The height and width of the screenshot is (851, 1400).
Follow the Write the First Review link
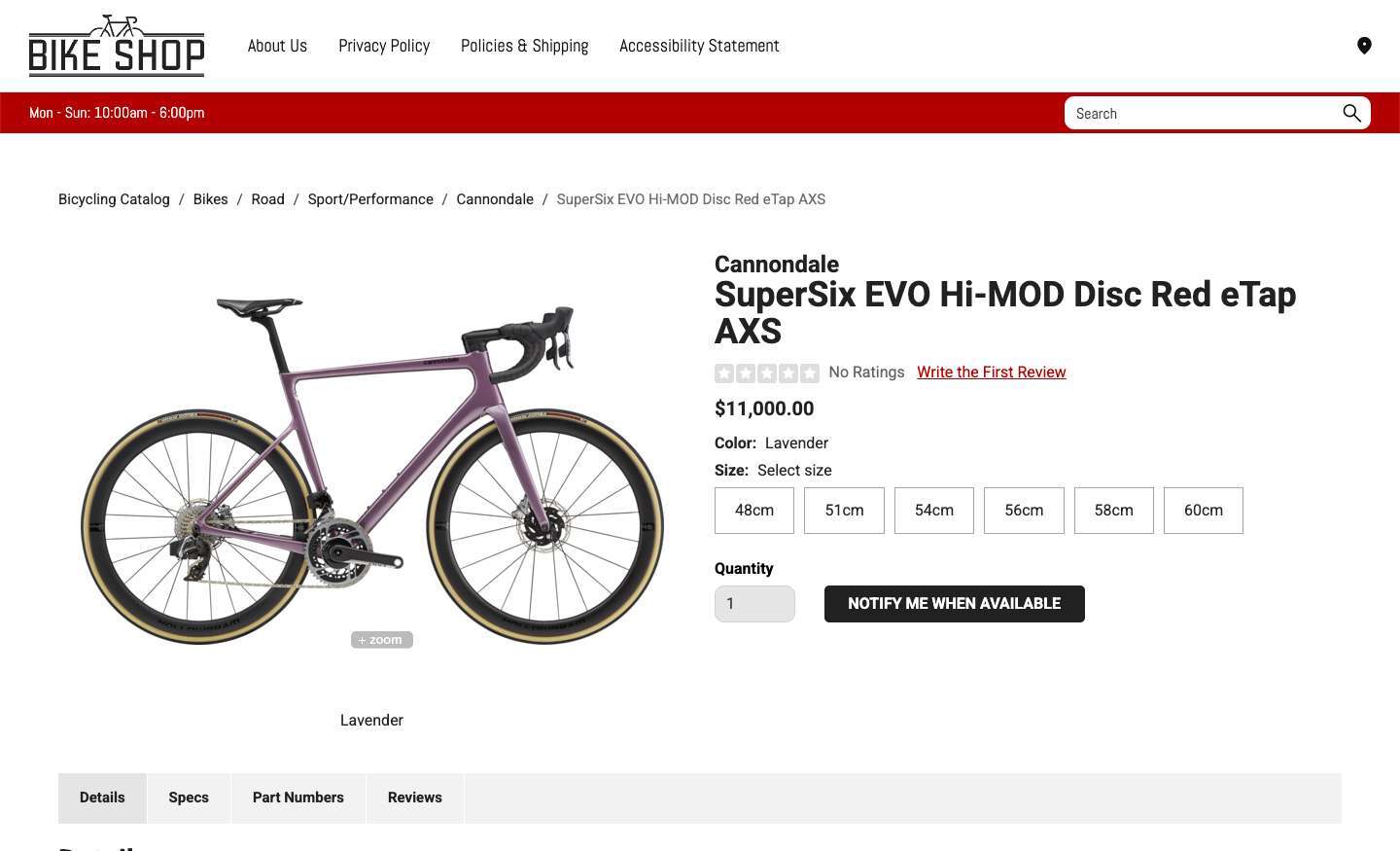(991, 372)
